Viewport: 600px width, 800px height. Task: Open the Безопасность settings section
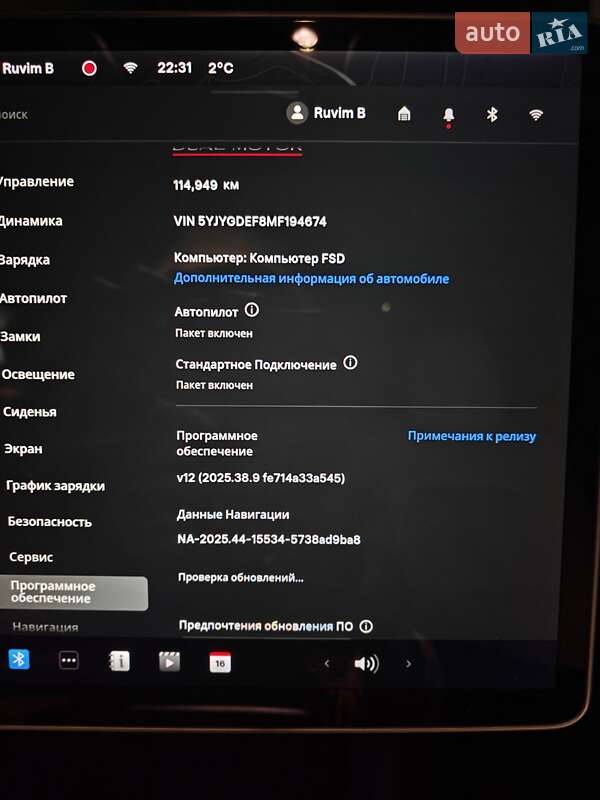click(50, 521)
